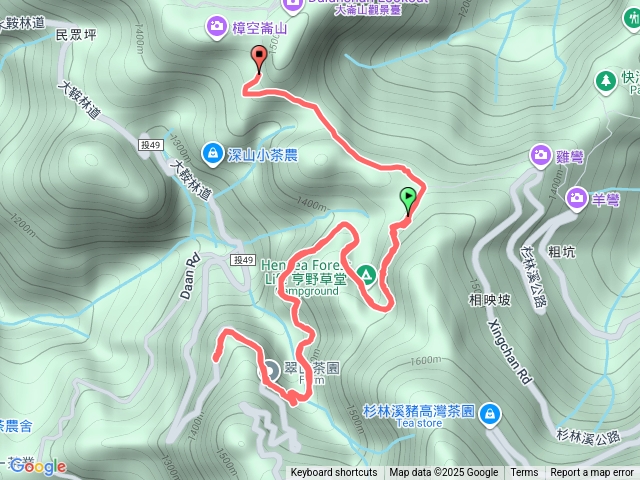Select the 羊彎 photo spot pin
Image resolution: width=640 pixels, height=480 pixels.
pyautogui.click(x=577, y=200)
